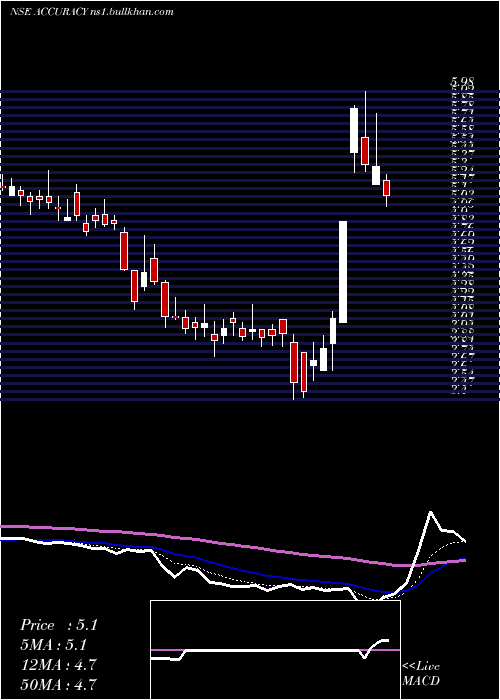Click the '50MA : 4.7' readout

[58, 684]
